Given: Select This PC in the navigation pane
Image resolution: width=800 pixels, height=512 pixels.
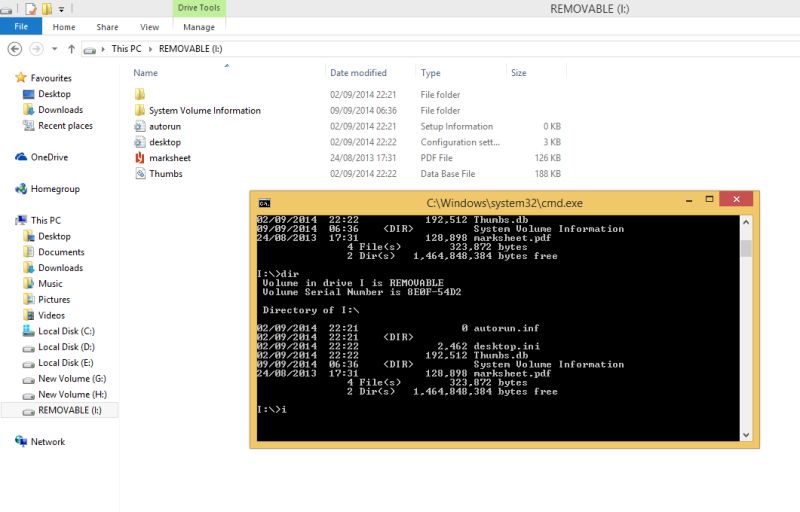Looking at the screenshot, I should (45, 220).
